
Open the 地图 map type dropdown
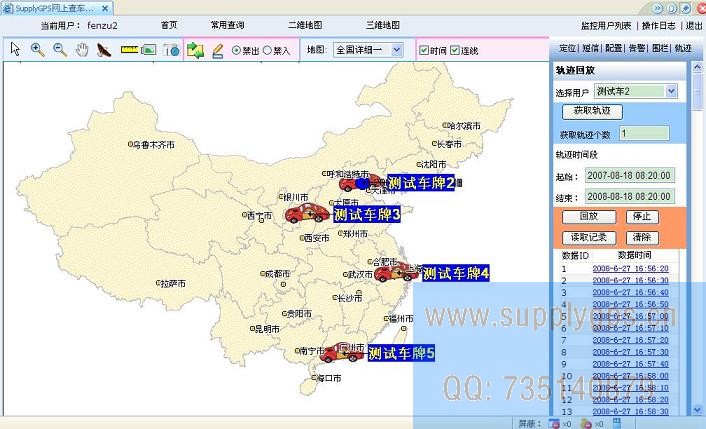pos(367,49)
